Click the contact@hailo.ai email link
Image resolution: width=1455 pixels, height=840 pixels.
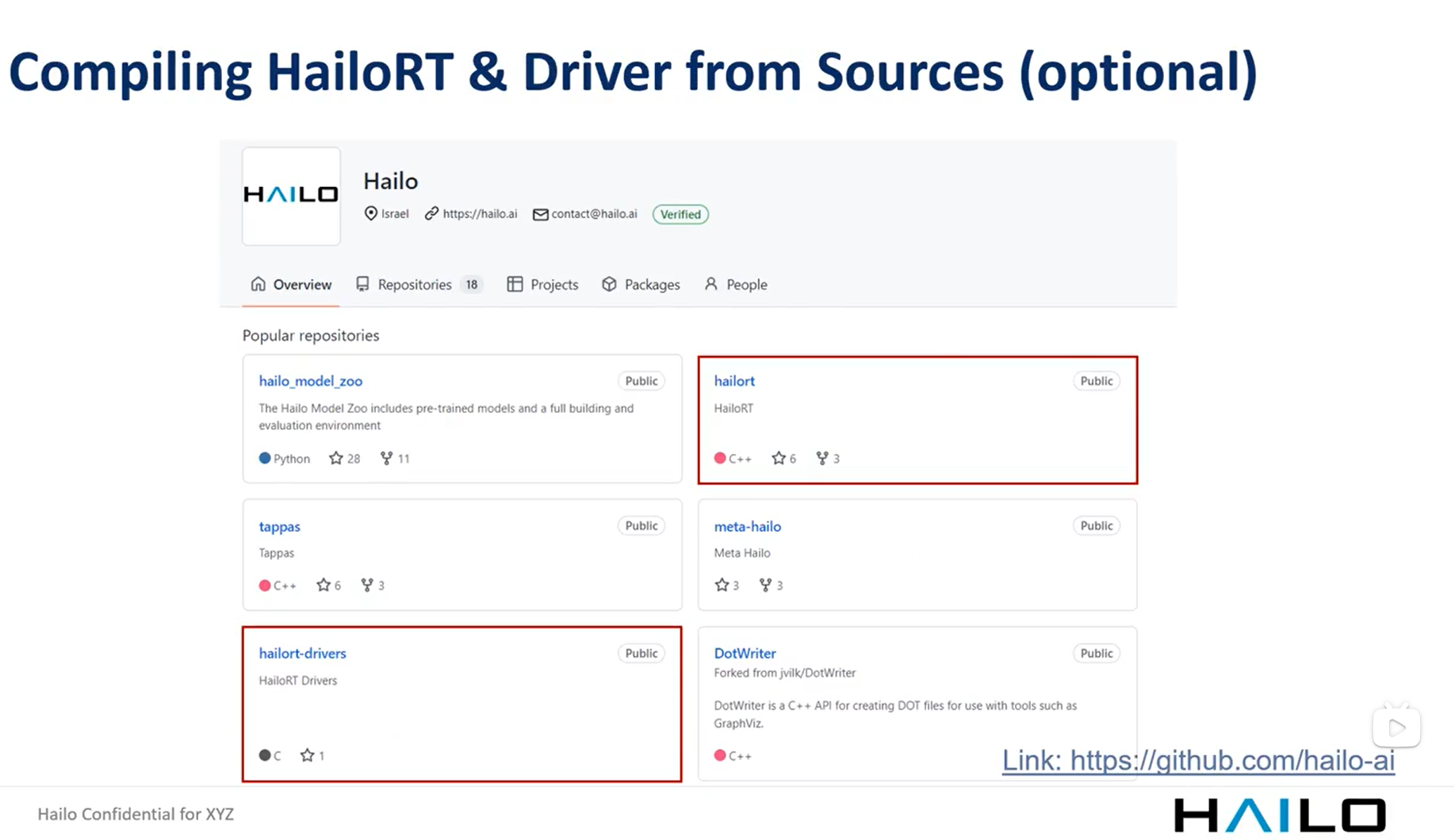coord(594,214)
